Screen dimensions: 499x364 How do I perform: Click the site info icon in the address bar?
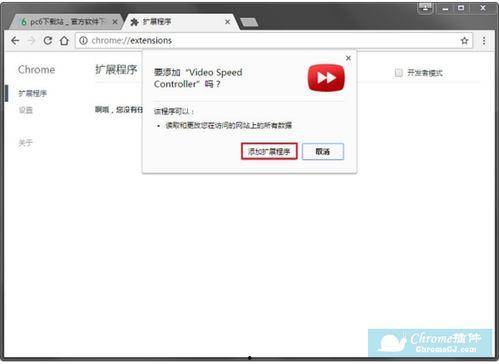83,41
